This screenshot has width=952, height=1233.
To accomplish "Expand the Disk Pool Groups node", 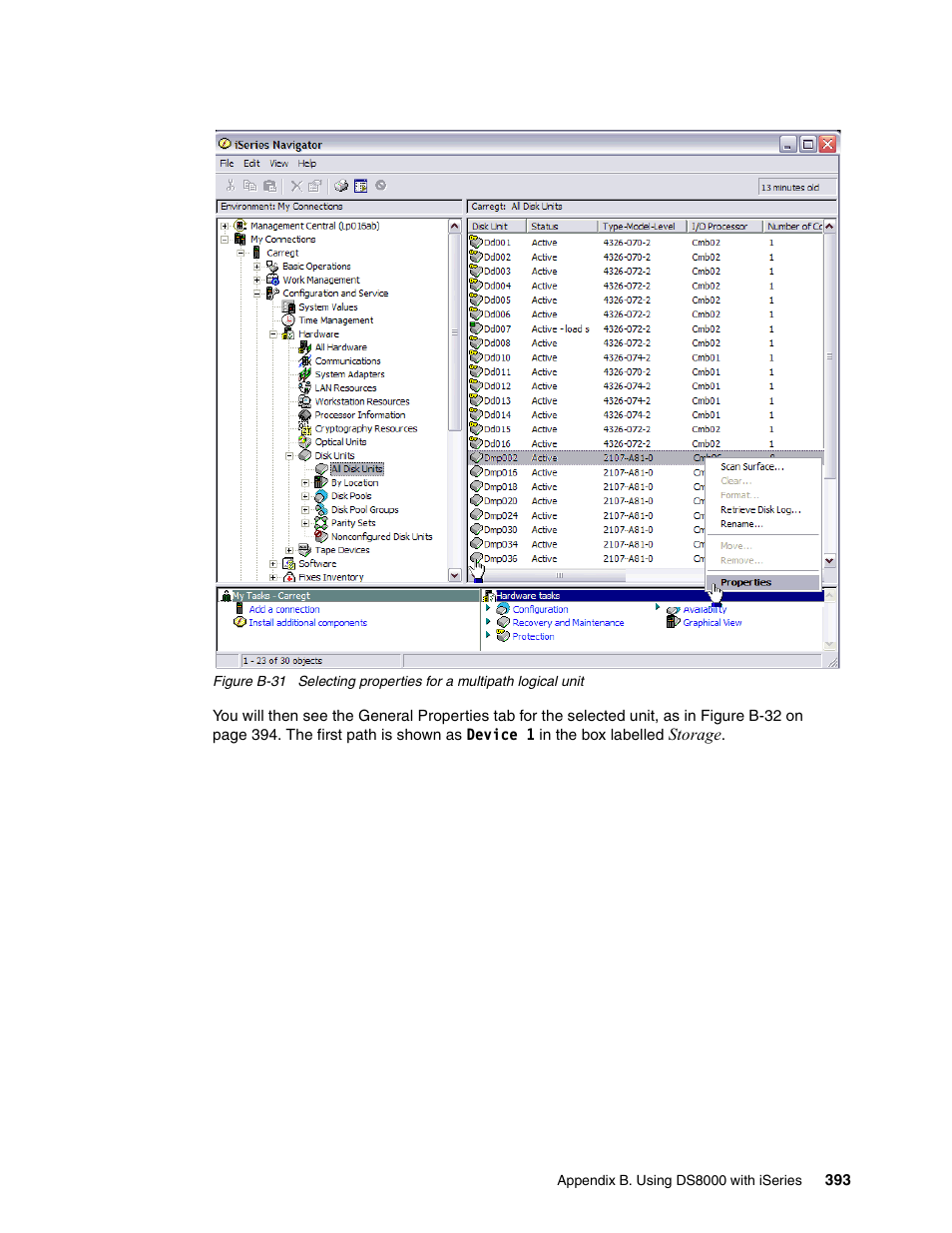I will [x=305, y=510].
